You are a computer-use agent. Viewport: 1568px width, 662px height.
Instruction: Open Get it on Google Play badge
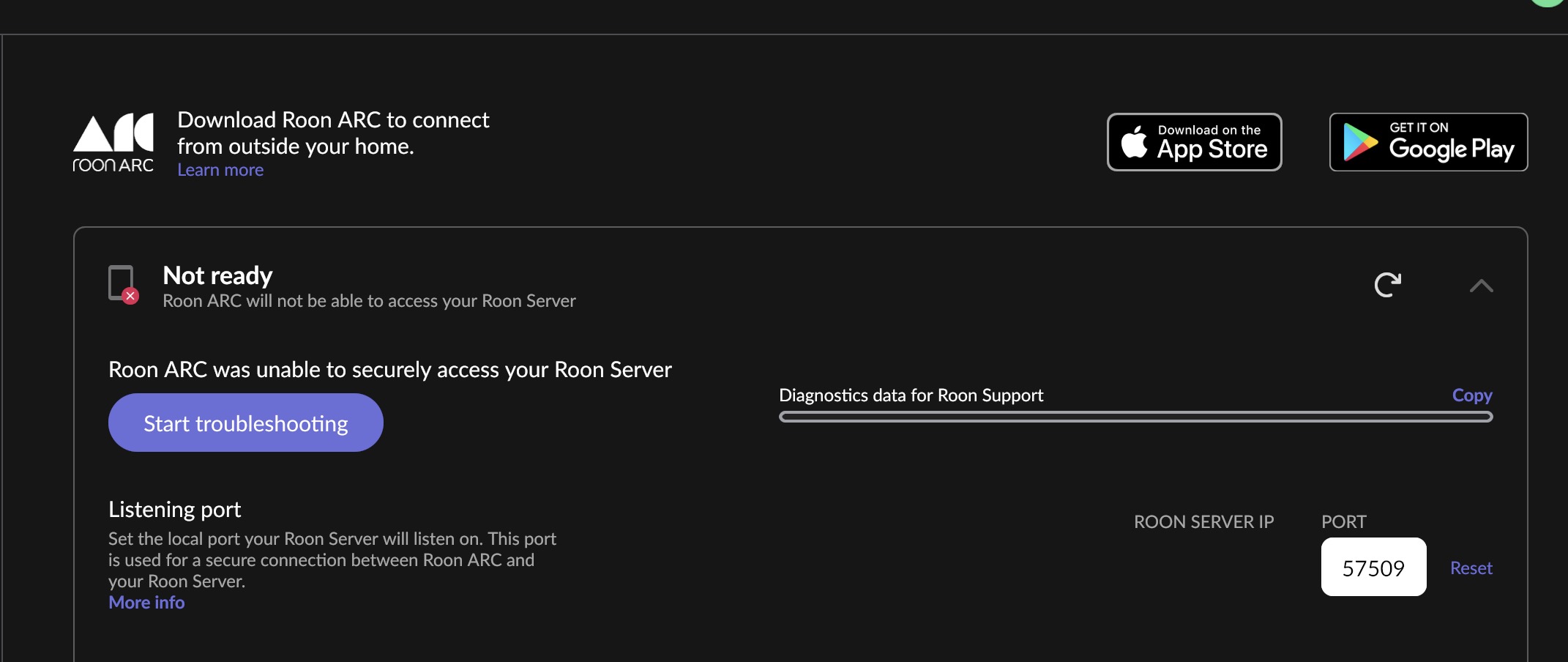1428,142
